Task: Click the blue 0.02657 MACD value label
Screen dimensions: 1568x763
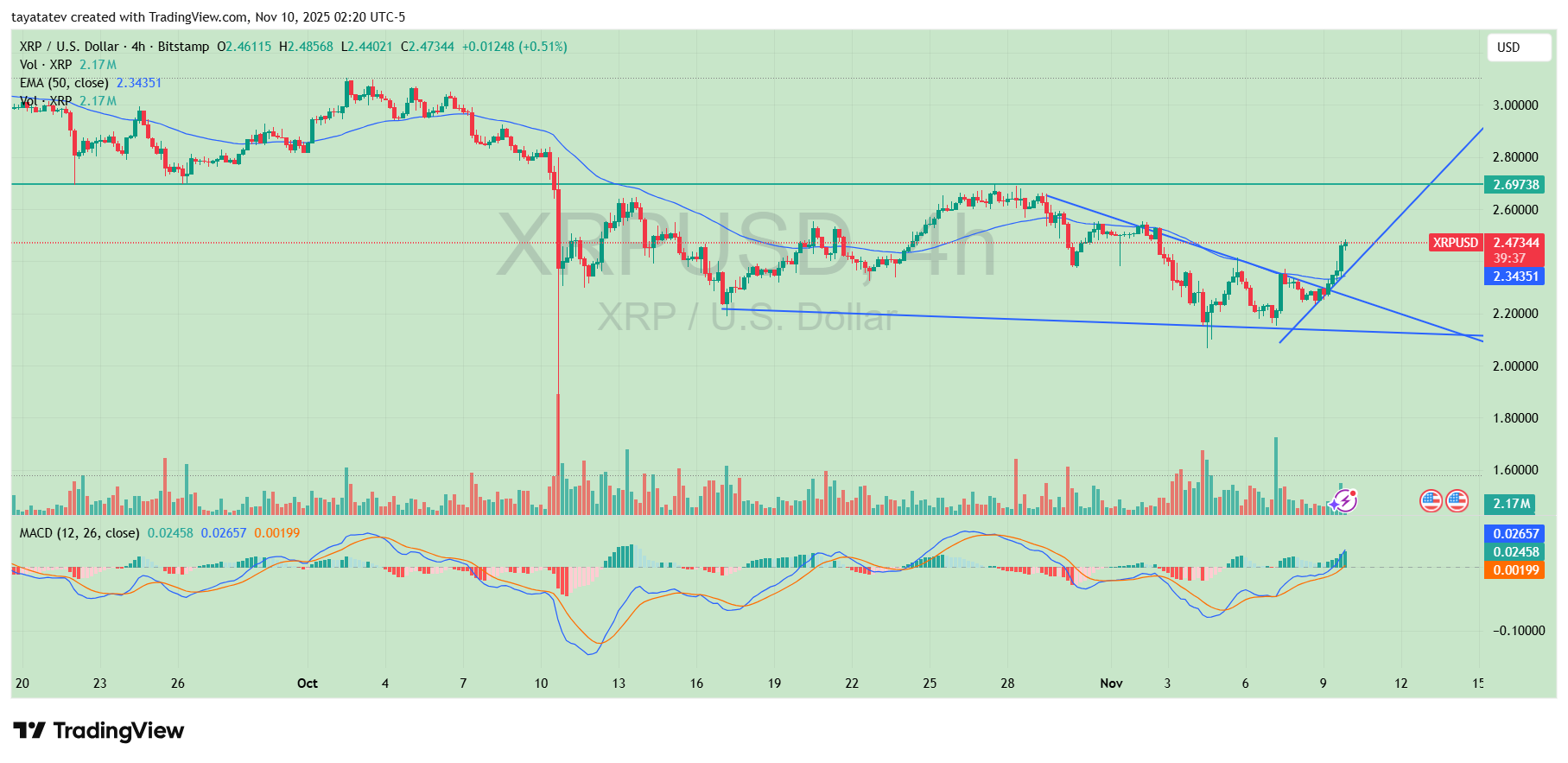Action: click(x=1516, y=534)
